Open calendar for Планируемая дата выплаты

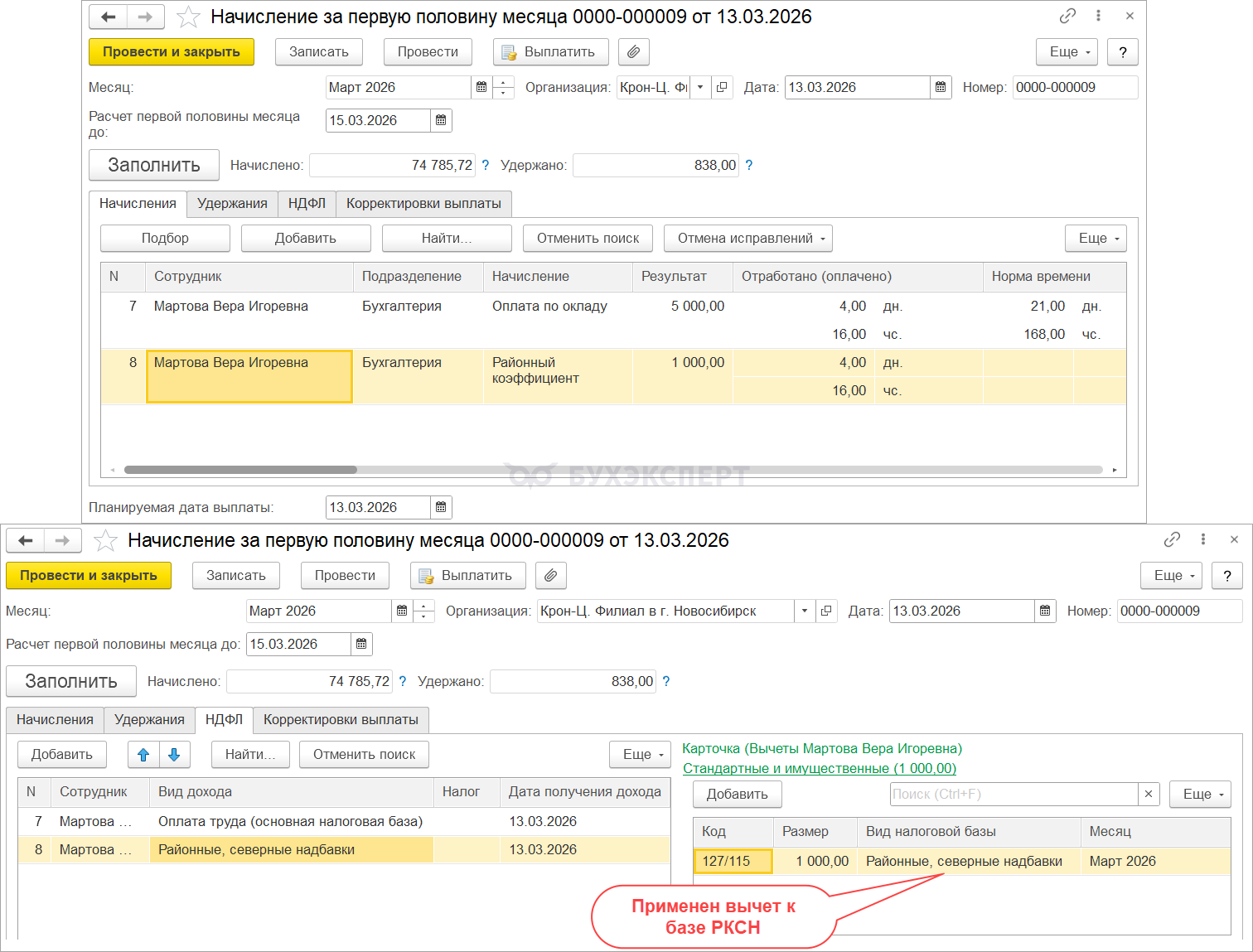pyautogui.click(x=441, y=507)
